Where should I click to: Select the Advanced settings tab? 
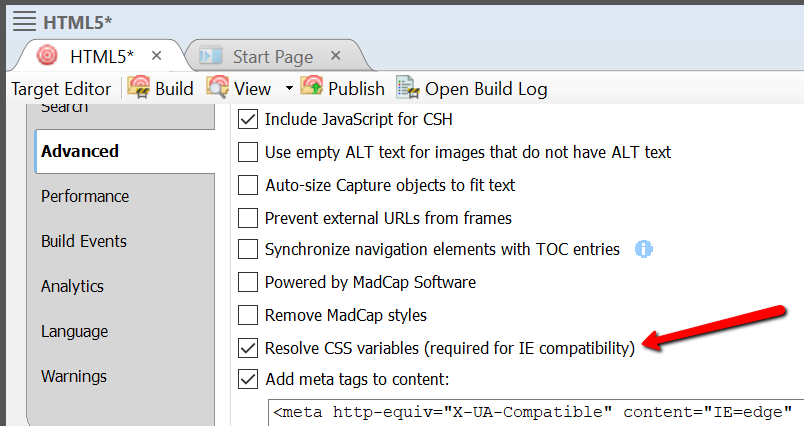(125, 151)
